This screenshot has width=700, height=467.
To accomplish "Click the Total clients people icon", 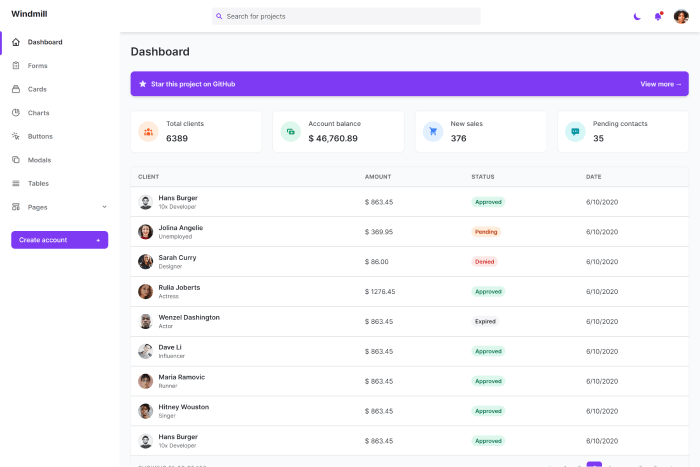I will (x=148, y=132).
